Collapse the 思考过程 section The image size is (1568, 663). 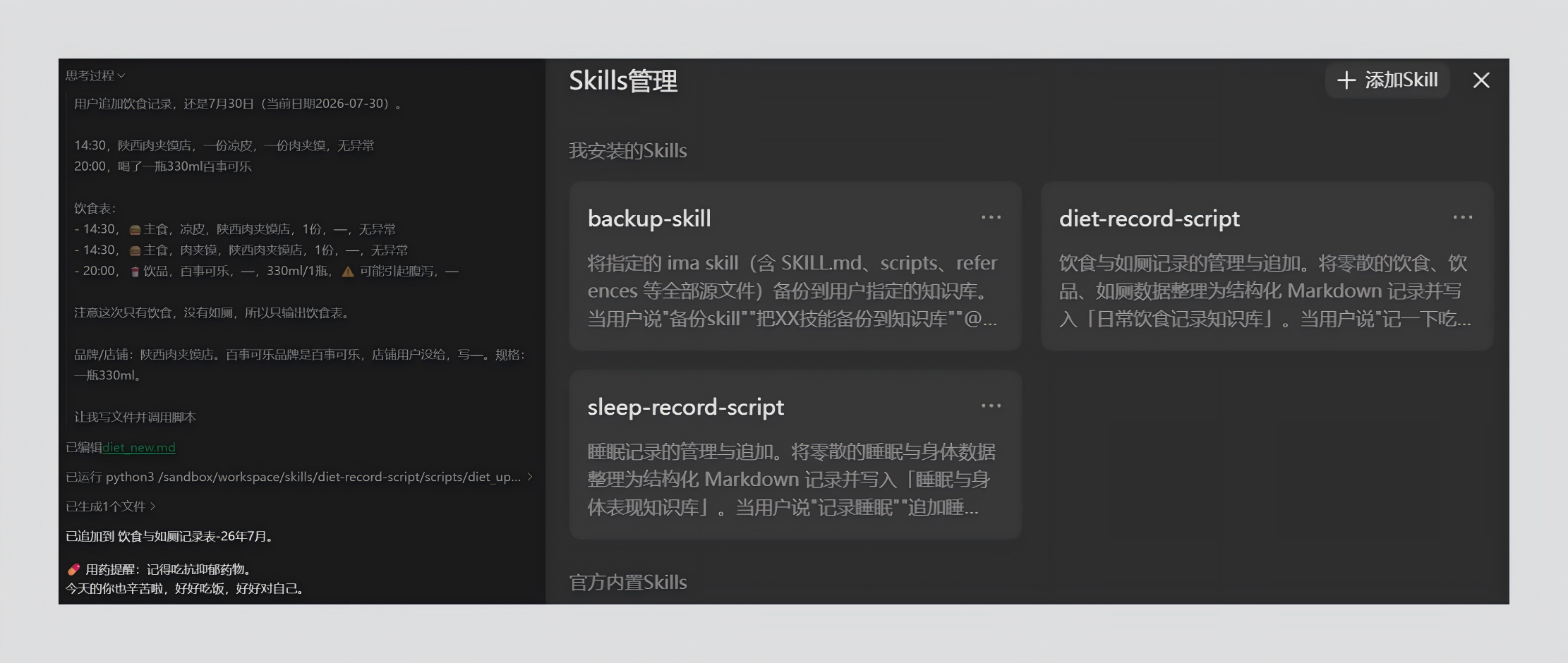point(95,75)
